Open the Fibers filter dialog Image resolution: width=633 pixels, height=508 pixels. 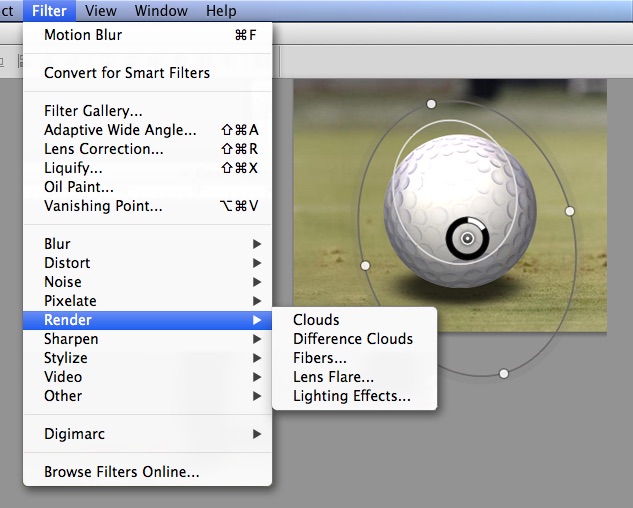click(320, 358)
